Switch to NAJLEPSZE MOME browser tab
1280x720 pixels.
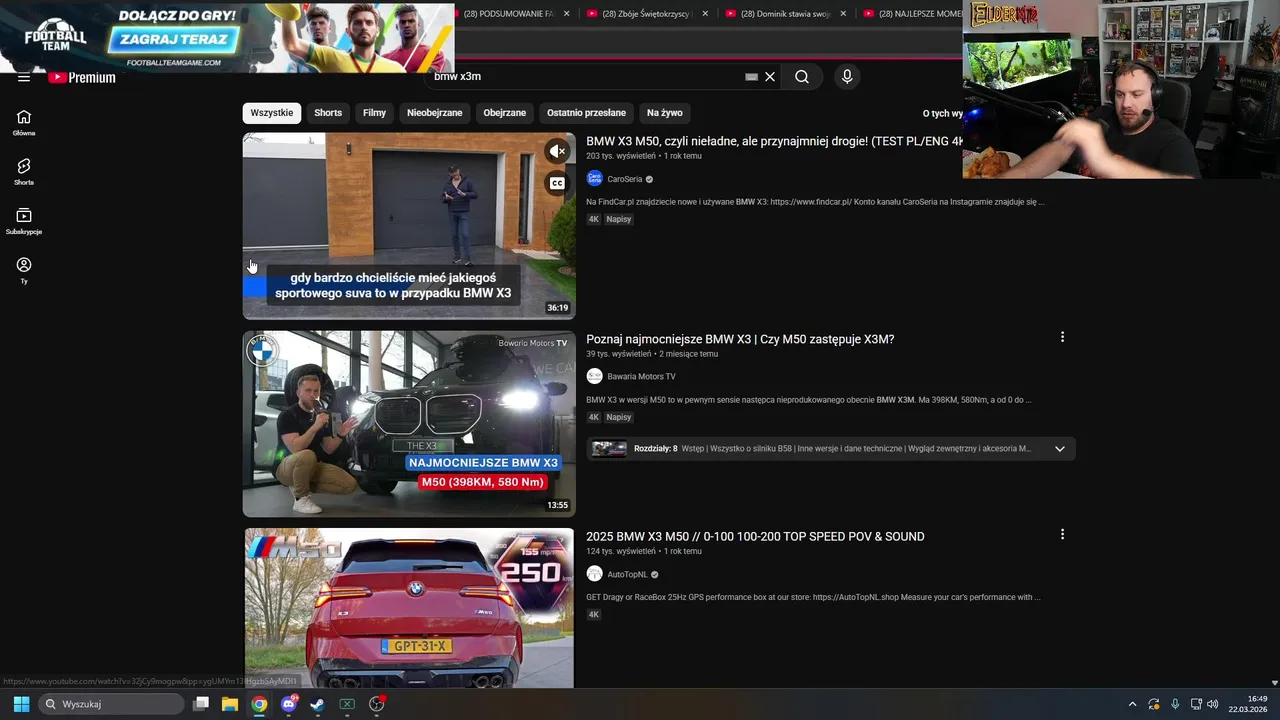coord(912,14)
